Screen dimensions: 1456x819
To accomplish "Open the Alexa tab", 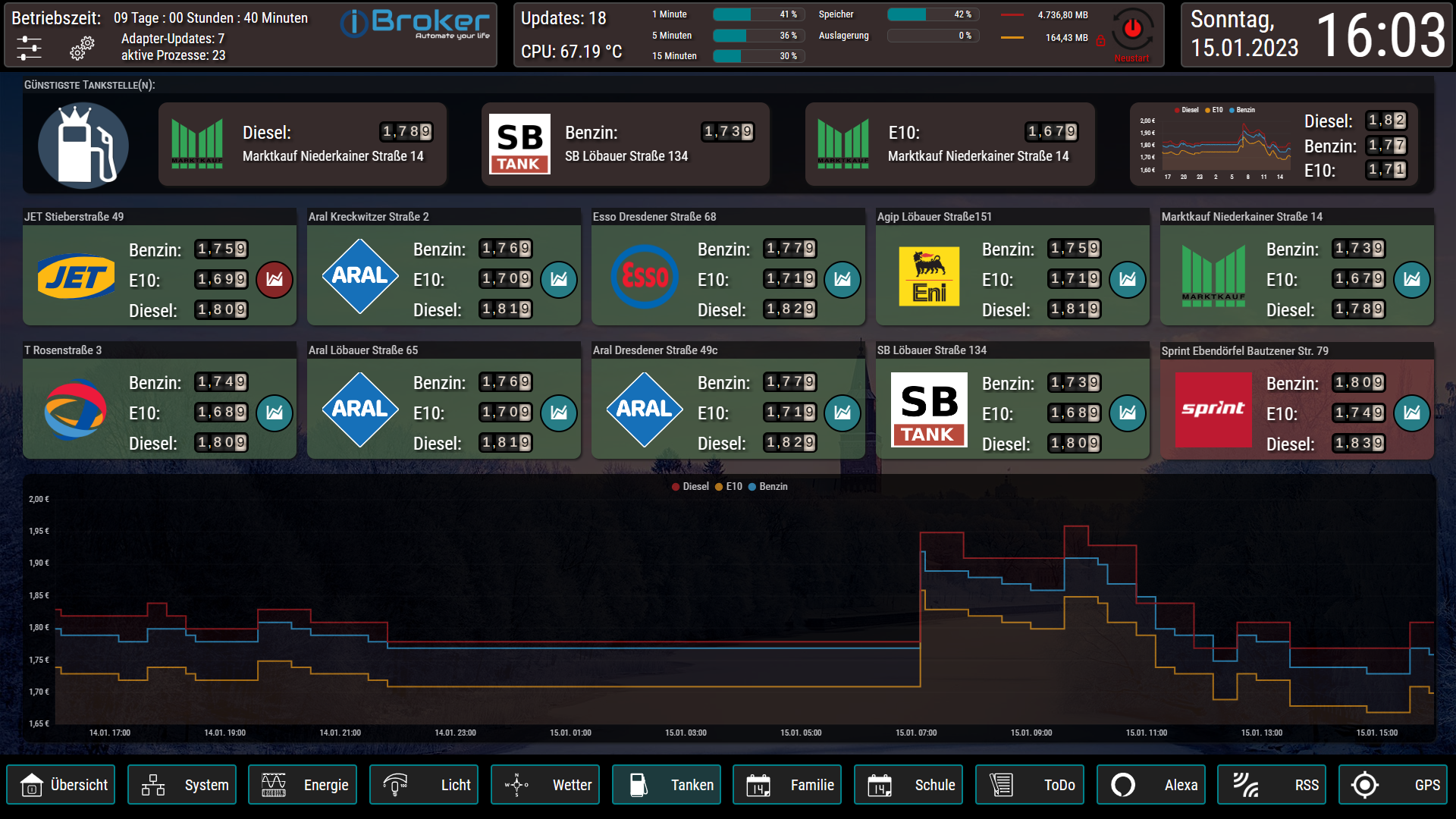I will 1152,785.
